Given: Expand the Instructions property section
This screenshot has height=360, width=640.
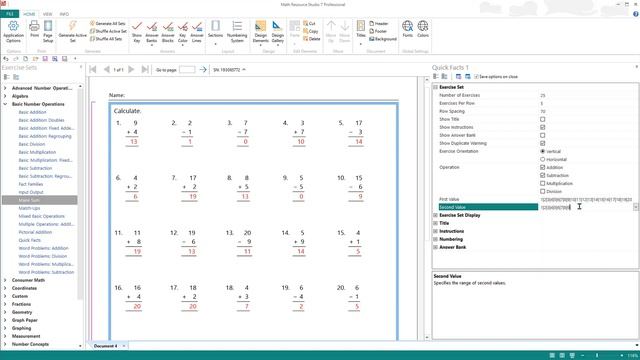Looking at the screenshot, I should coord(436,231).
